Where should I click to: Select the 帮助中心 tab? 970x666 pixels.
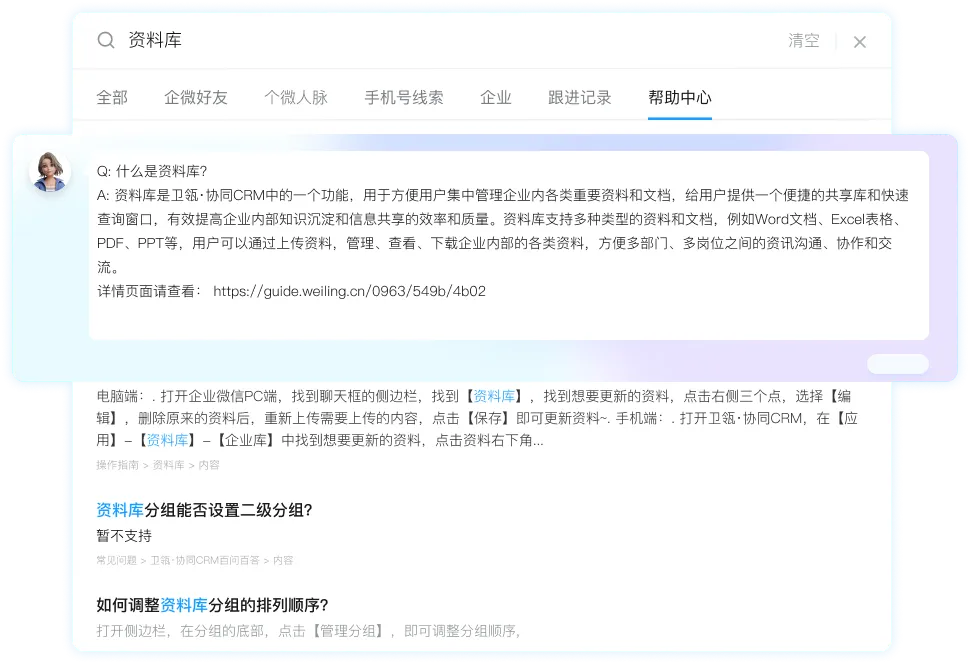pos(680,97)
